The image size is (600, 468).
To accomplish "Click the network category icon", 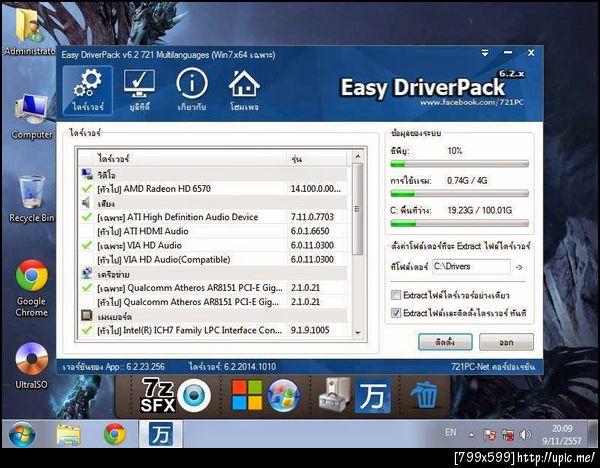I will [x=87, y=274].
